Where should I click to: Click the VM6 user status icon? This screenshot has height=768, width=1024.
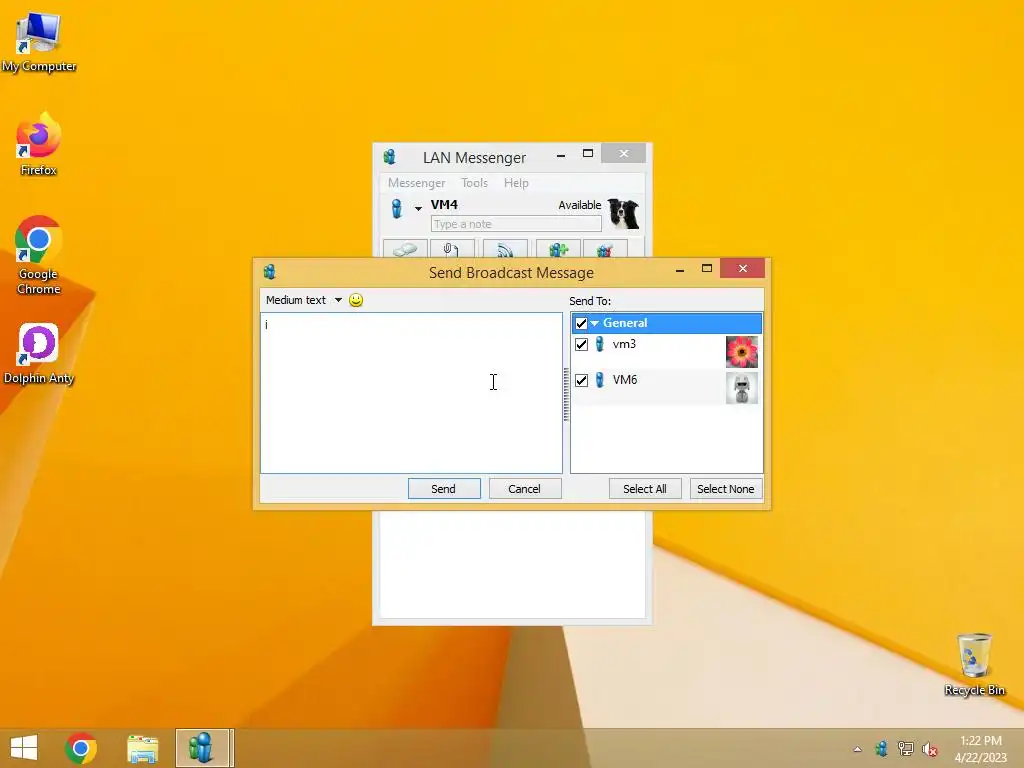600,380
